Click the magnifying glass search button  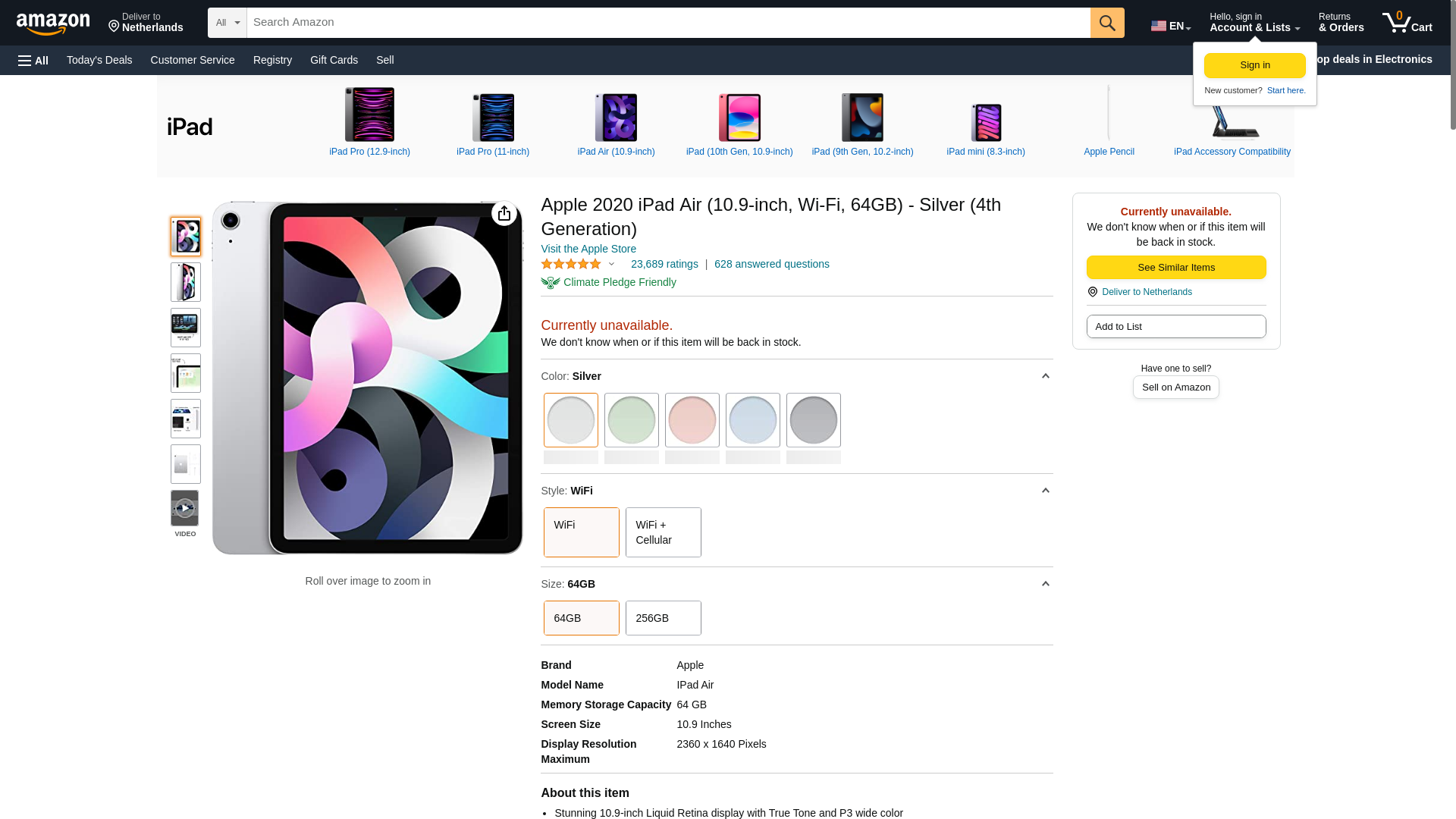point(1107,23)
